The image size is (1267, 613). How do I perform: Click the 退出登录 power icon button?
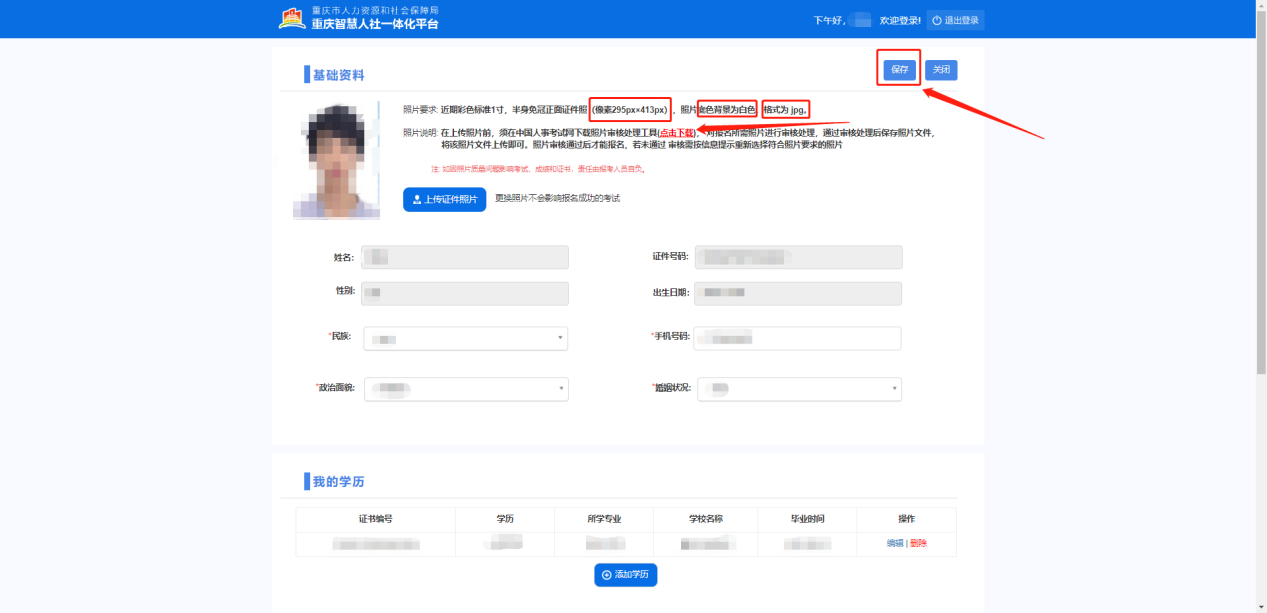937,20
